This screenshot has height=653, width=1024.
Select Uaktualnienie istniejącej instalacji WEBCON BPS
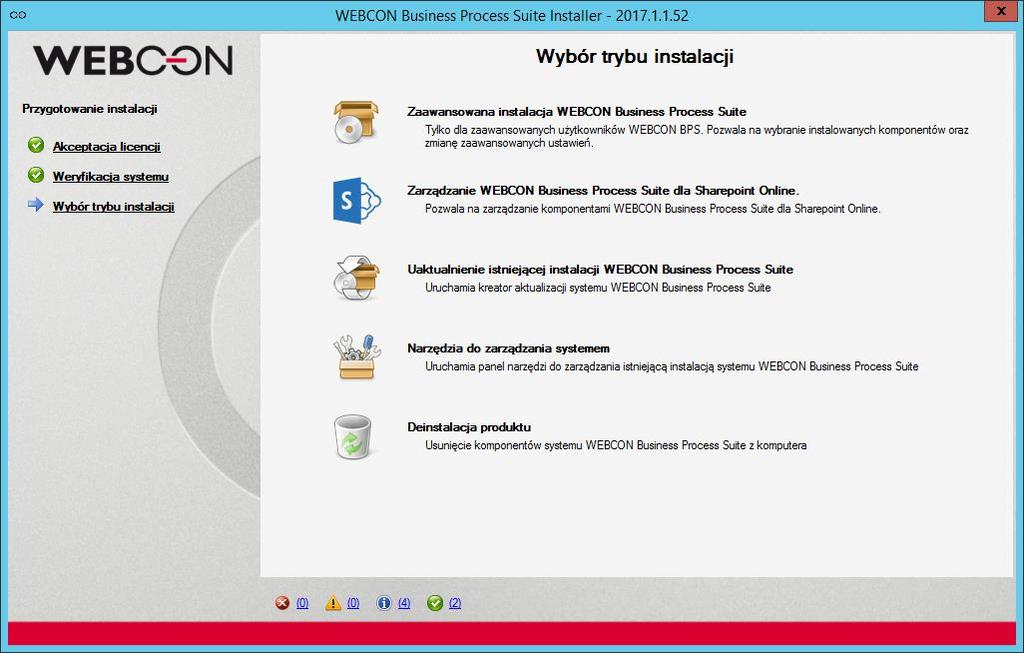(600, 269)
